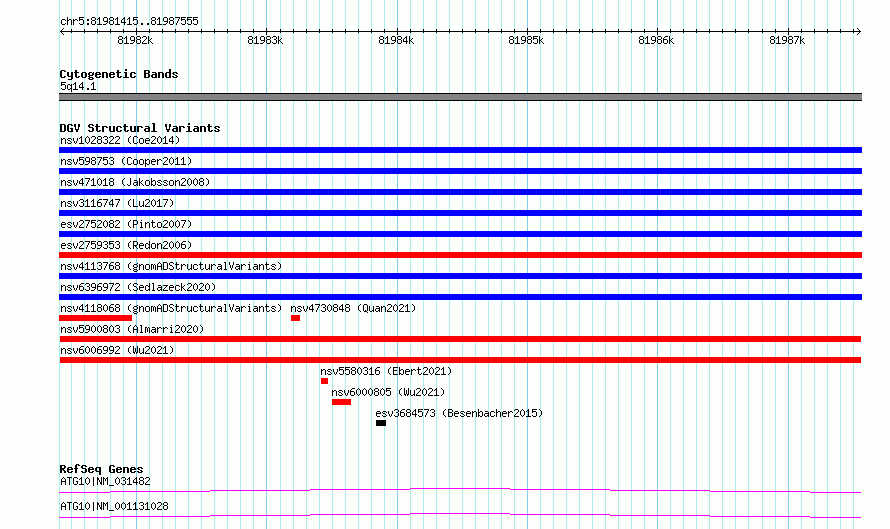This screenshot has height=529, width=890.
Task: Click the nsv1028322 (Coe2014) label
Action: pyautogui.click(x=120, y=140)
